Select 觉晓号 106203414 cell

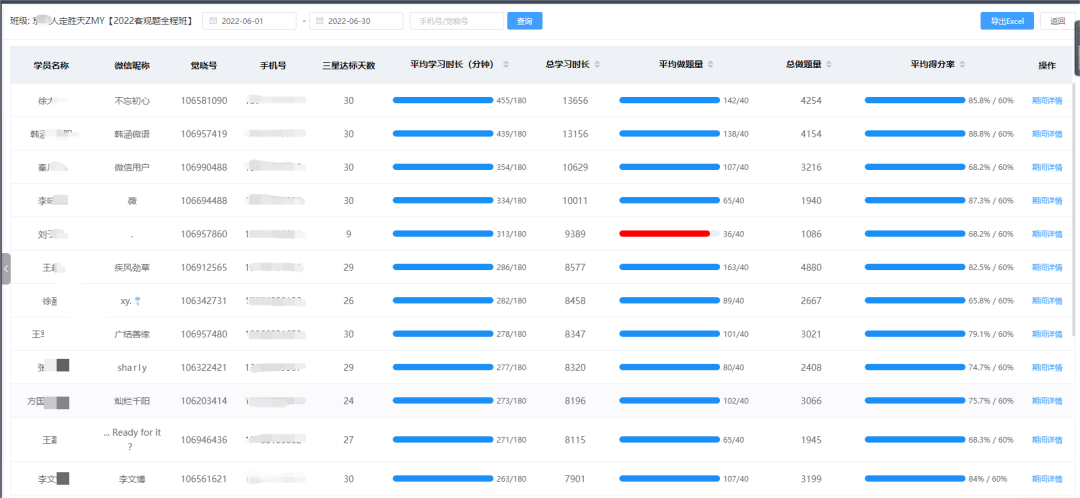pyautogui.click(x=204, y=401)
